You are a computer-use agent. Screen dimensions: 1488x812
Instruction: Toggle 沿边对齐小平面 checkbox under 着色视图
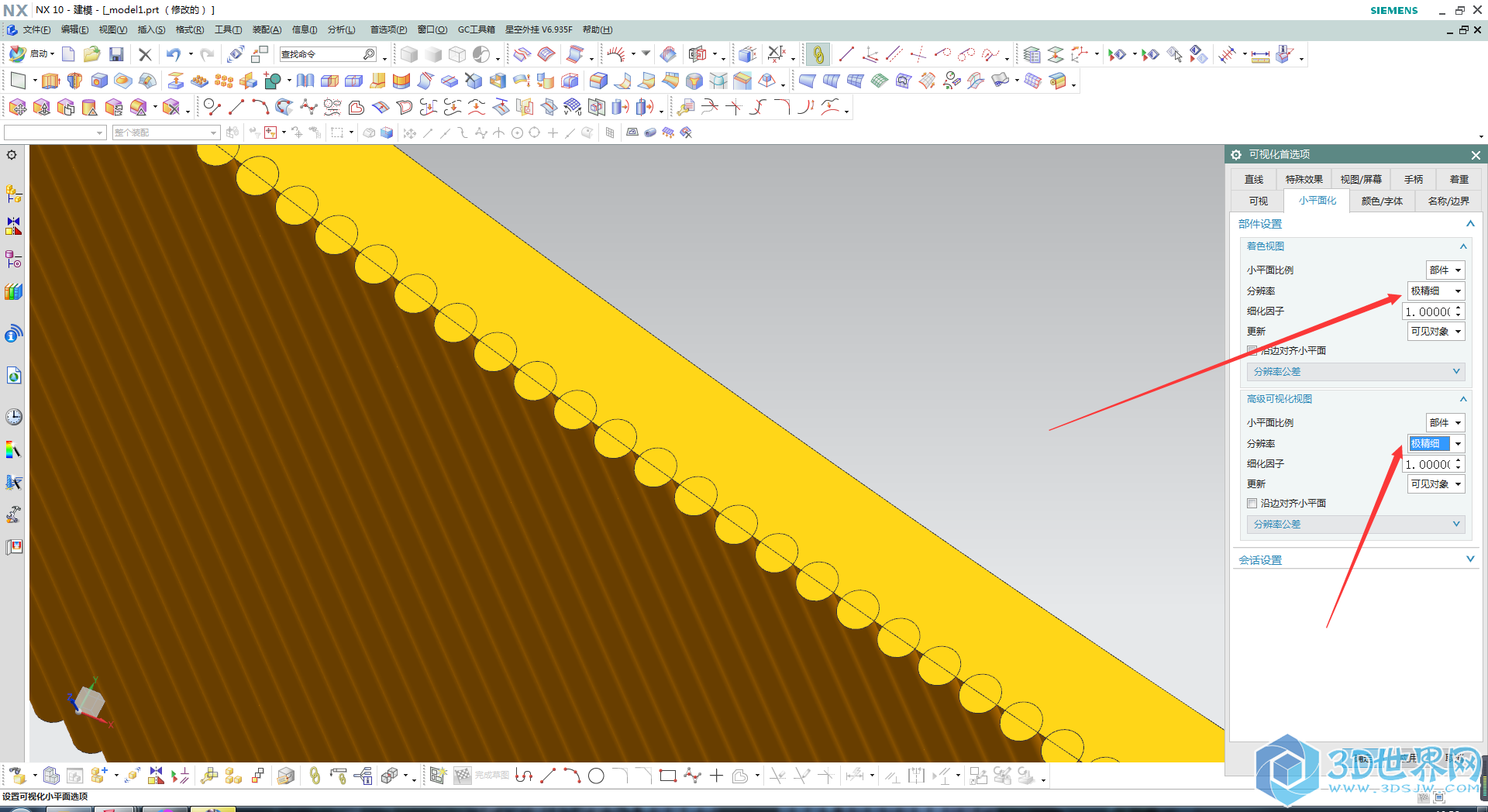(1252, 351)
